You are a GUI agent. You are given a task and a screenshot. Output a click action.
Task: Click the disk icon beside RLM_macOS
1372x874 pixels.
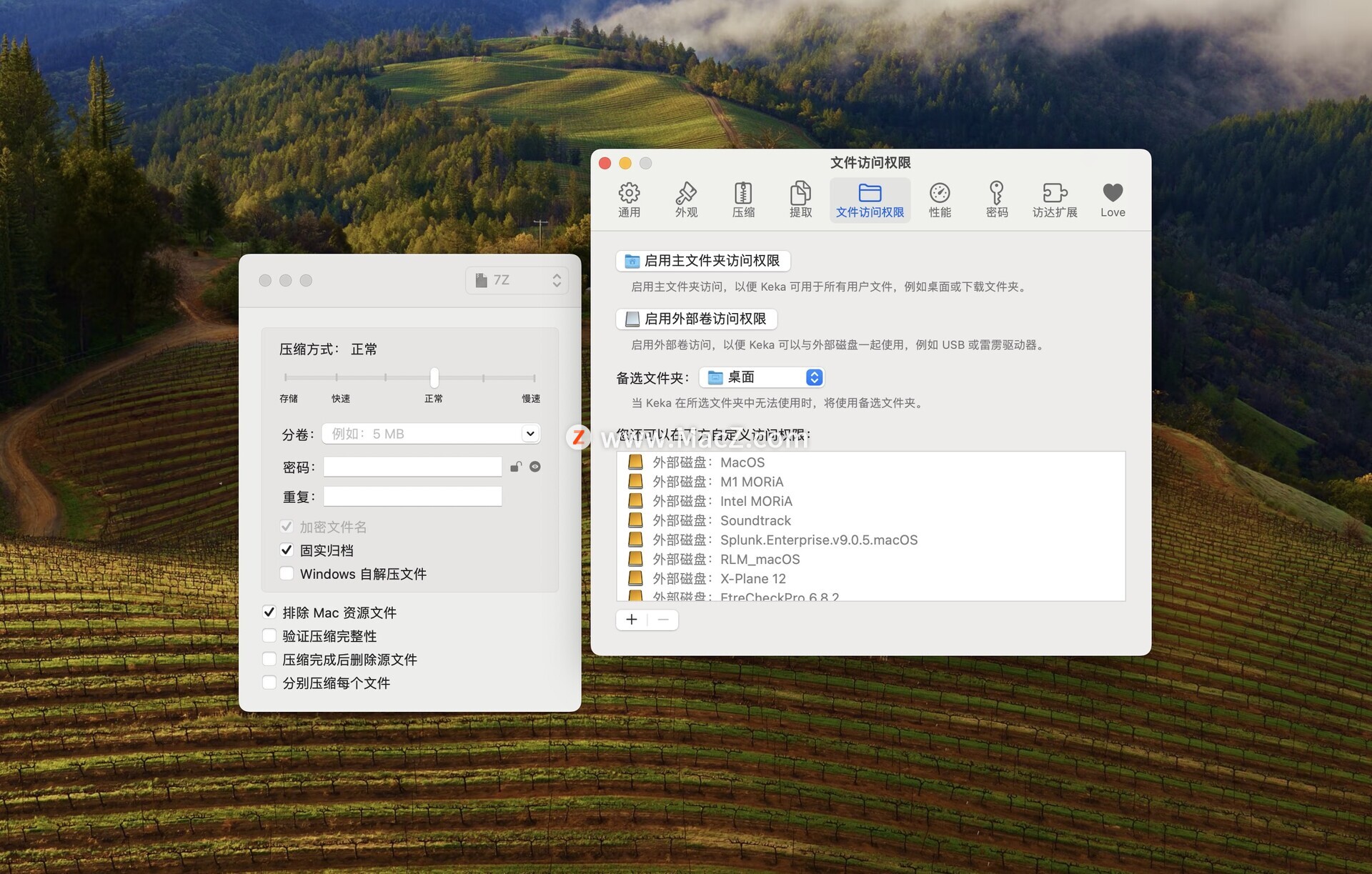pyautogui.click(x=635, y=559)
